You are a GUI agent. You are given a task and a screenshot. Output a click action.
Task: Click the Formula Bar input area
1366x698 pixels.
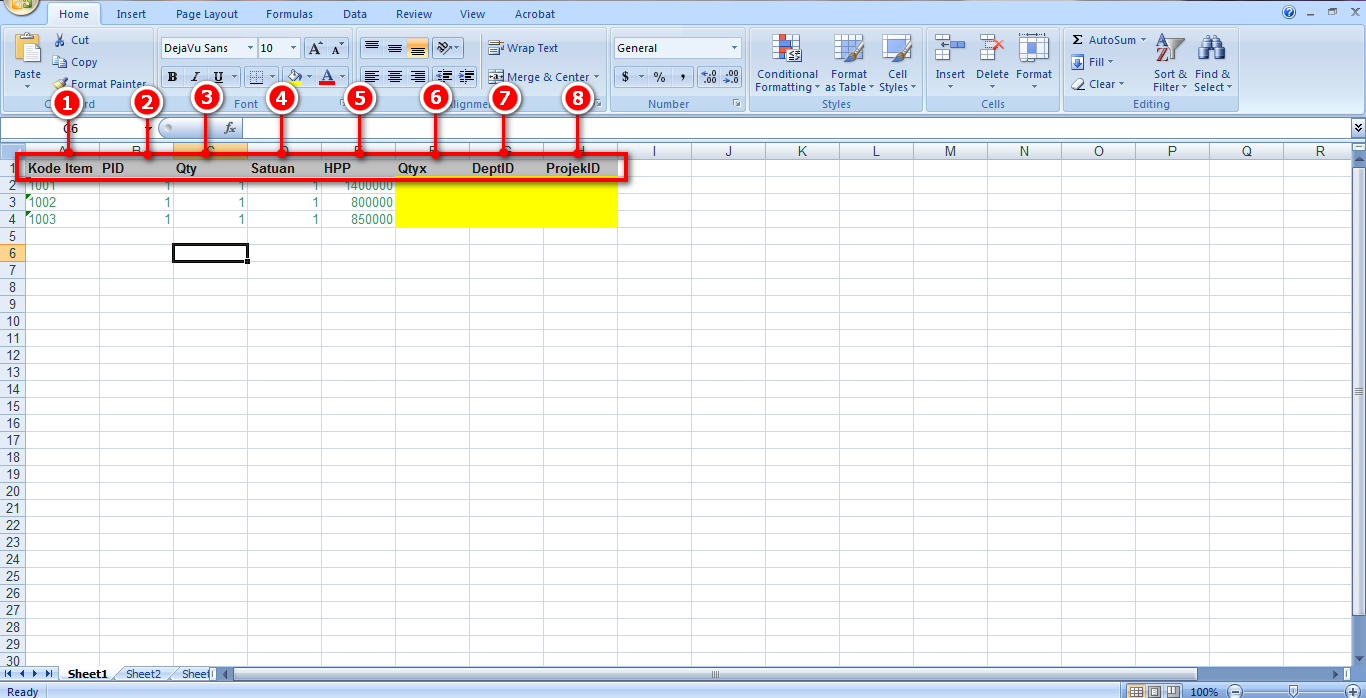[700, 128]
